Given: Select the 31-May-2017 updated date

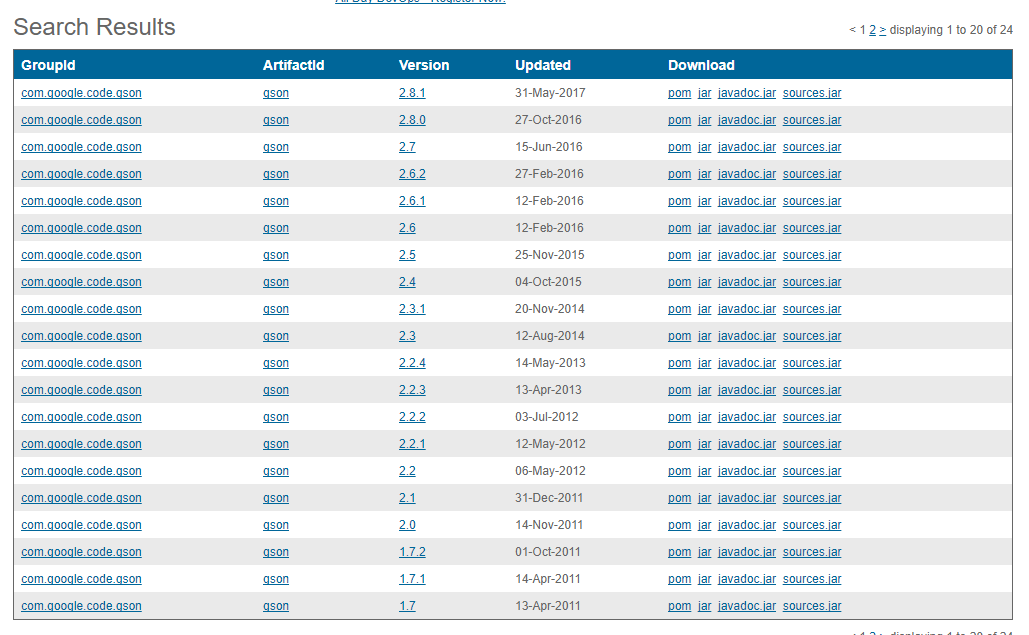Looking at the screenshot, I should coord(550,93).
